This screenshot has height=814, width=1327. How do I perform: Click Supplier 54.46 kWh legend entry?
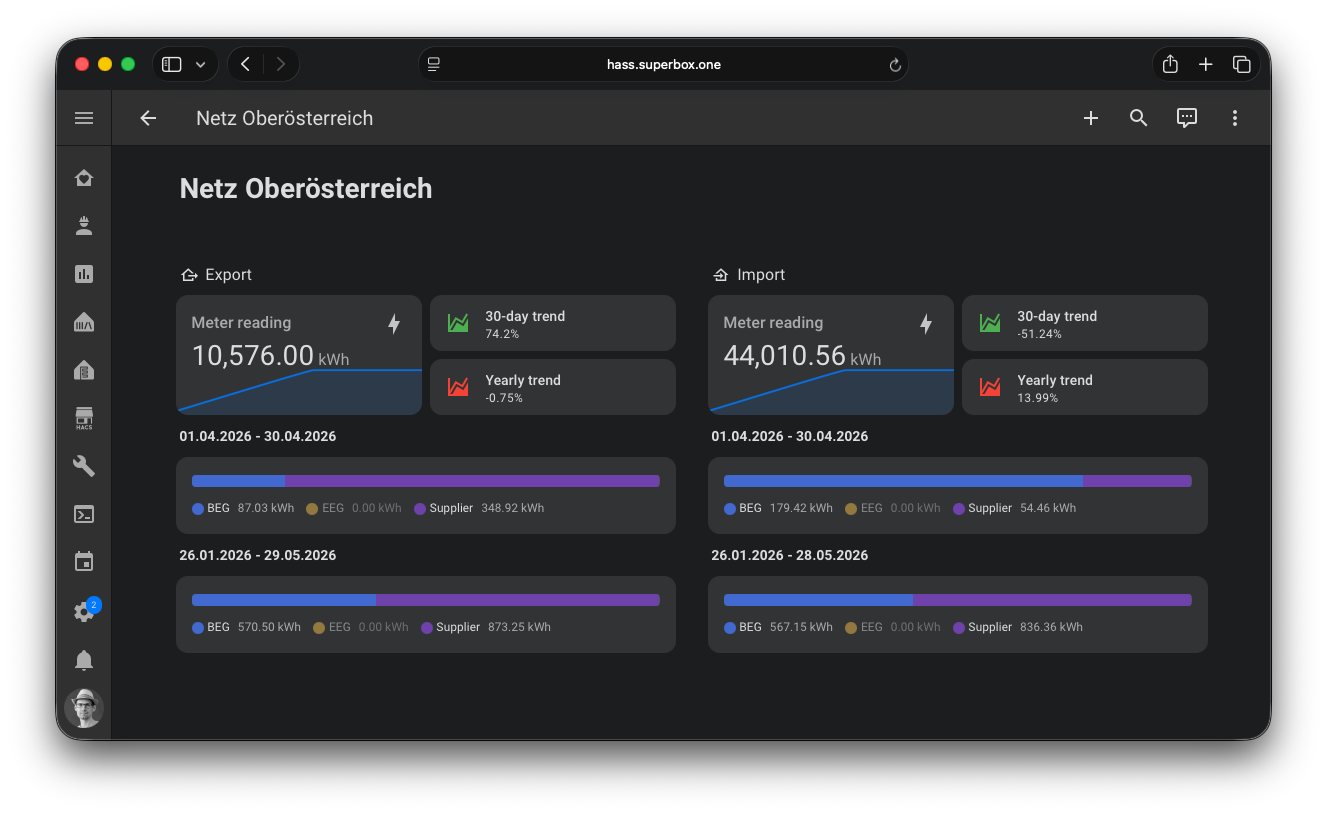click(x=1015, y=508)
